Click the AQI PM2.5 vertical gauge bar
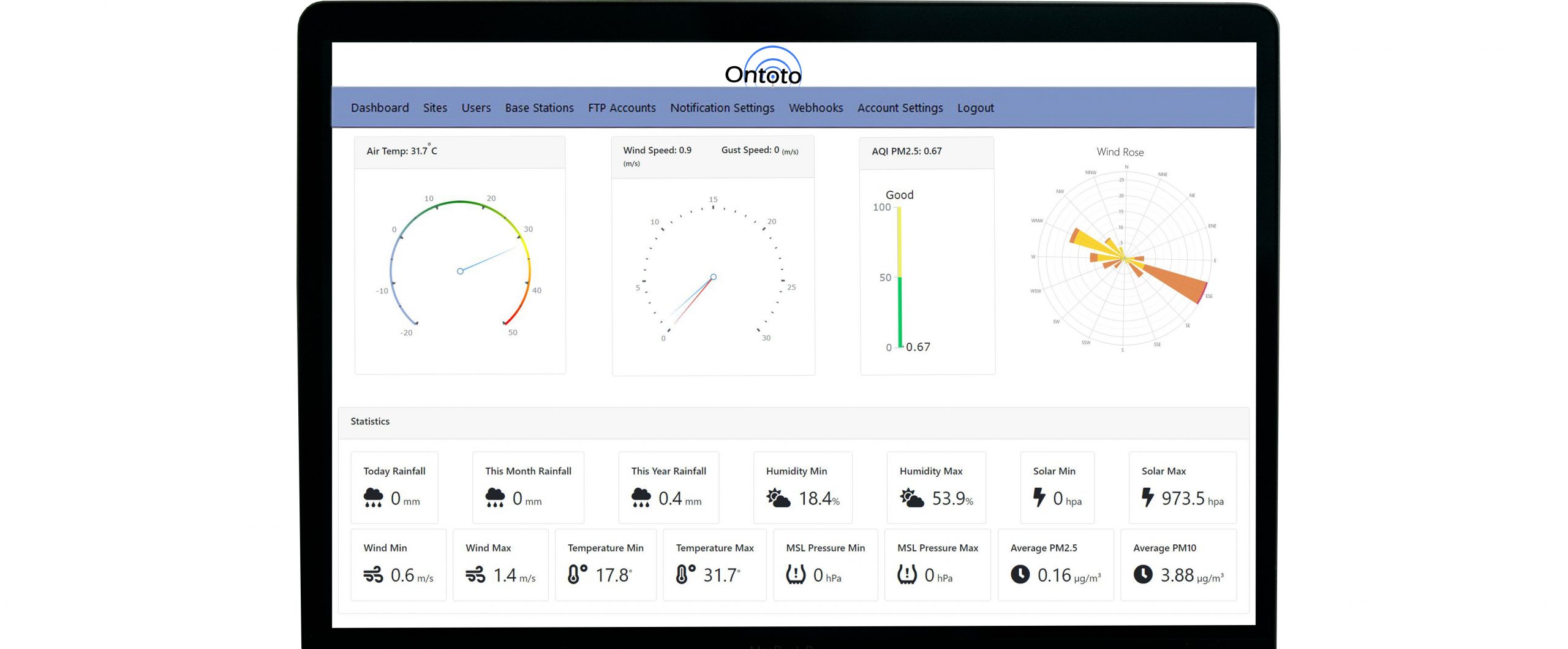The height and width of the screenshot is (649, 1568). click(x=899, y=277)
